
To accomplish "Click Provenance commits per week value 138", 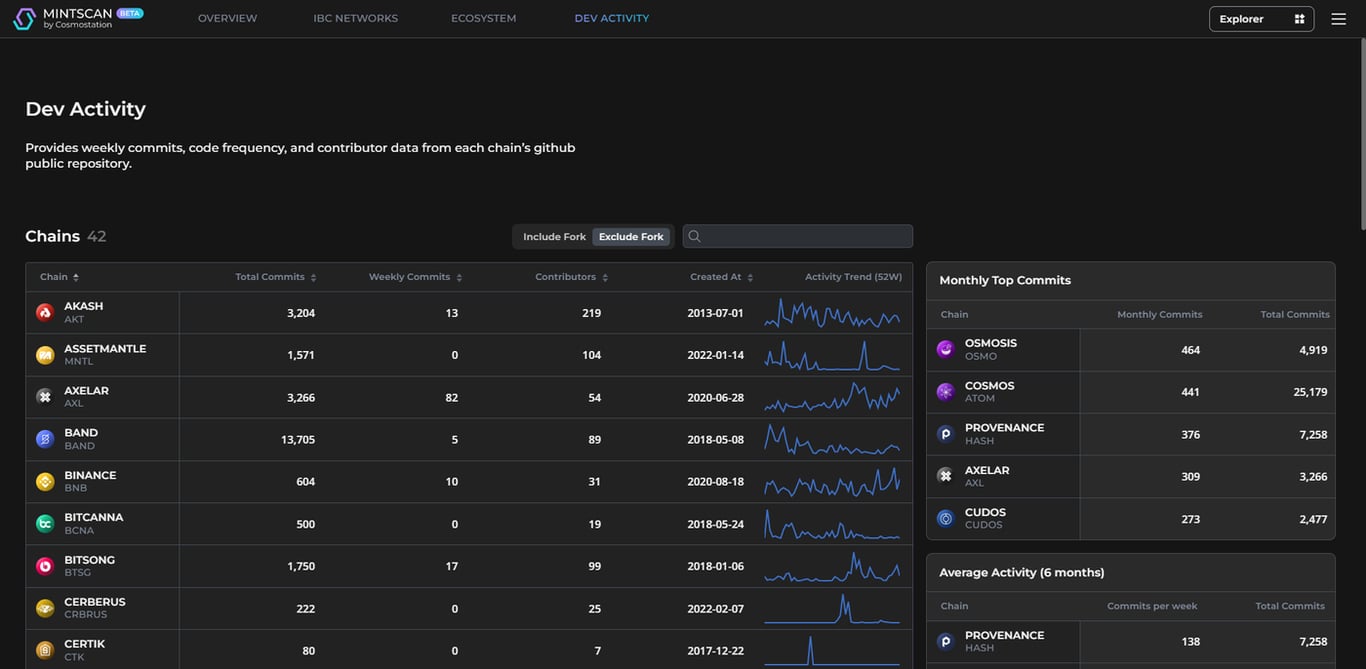I will pyautogui.click(x=1191, y=642).
